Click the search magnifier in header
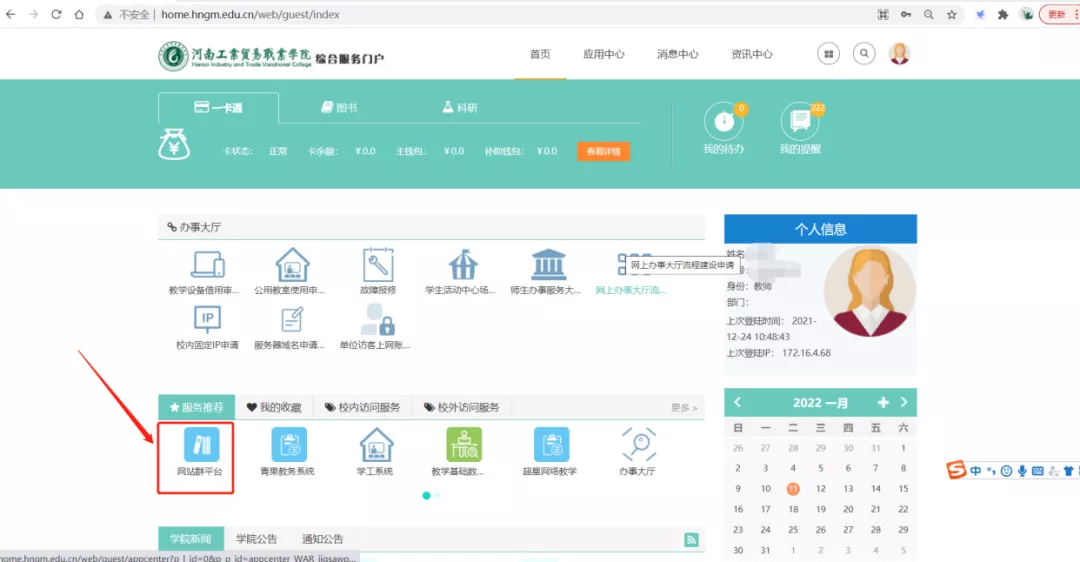The width and height of the screenshot is (1080, 562). (x=864, y=54)
